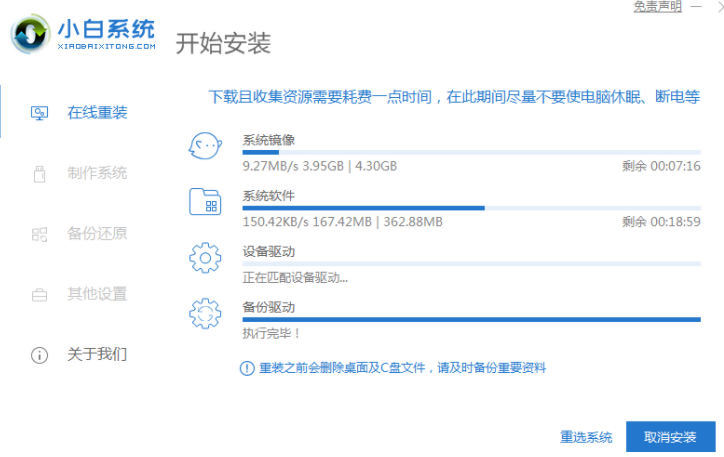
Task: Click the 系统镜像 smiley face icon
Action: [204, 148]
